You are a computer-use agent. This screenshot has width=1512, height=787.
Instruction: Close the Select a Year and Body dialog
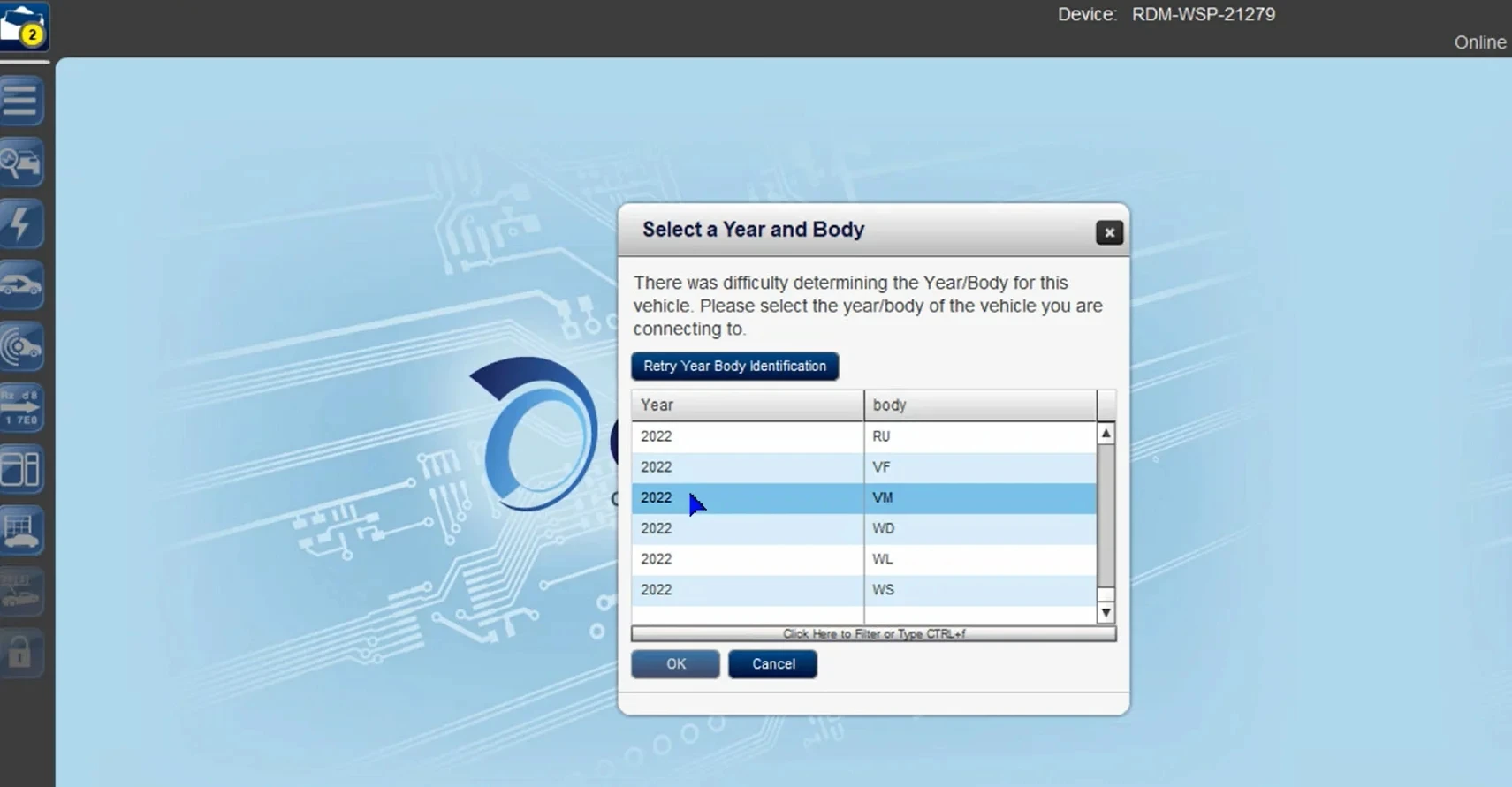(1109, 232)
